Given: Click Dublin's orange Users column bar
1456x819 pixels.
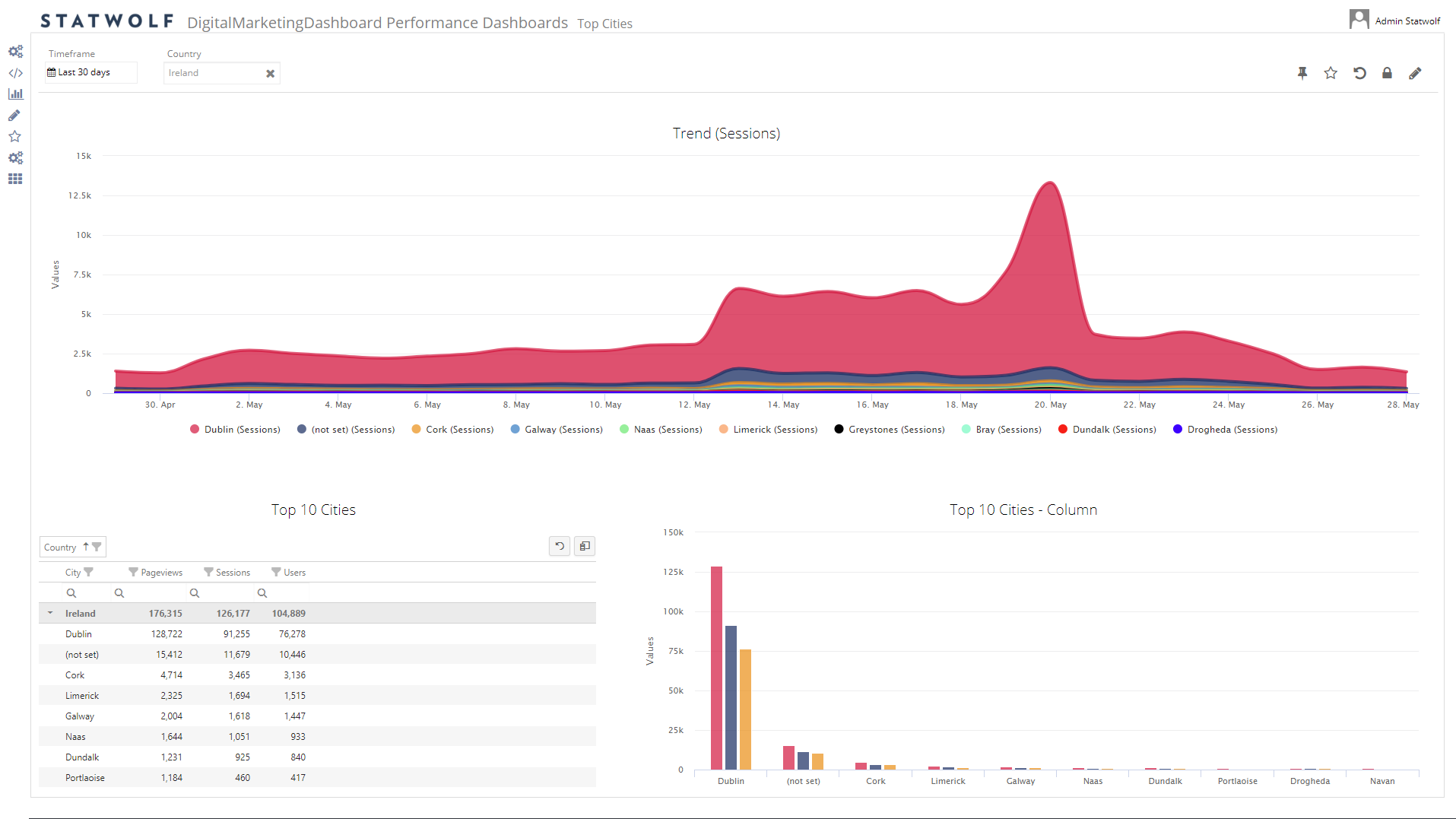Looking at the screenshot, I should [x=745, y=709].
